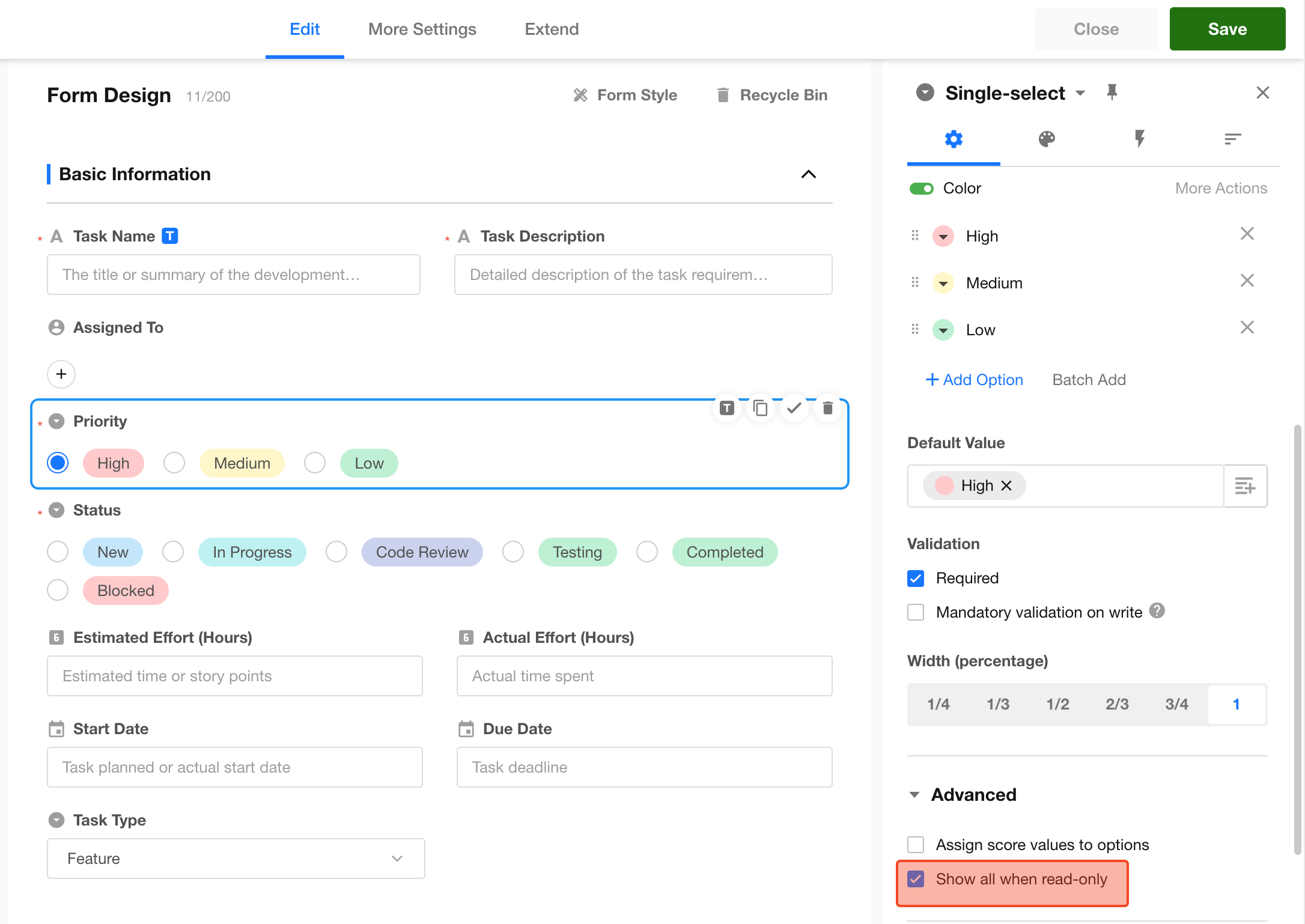Image resolution: width=1305 pixels, height=924 pixels.
Task: Collapse the Advanced section triangle
Action: (x=914, y=795)
